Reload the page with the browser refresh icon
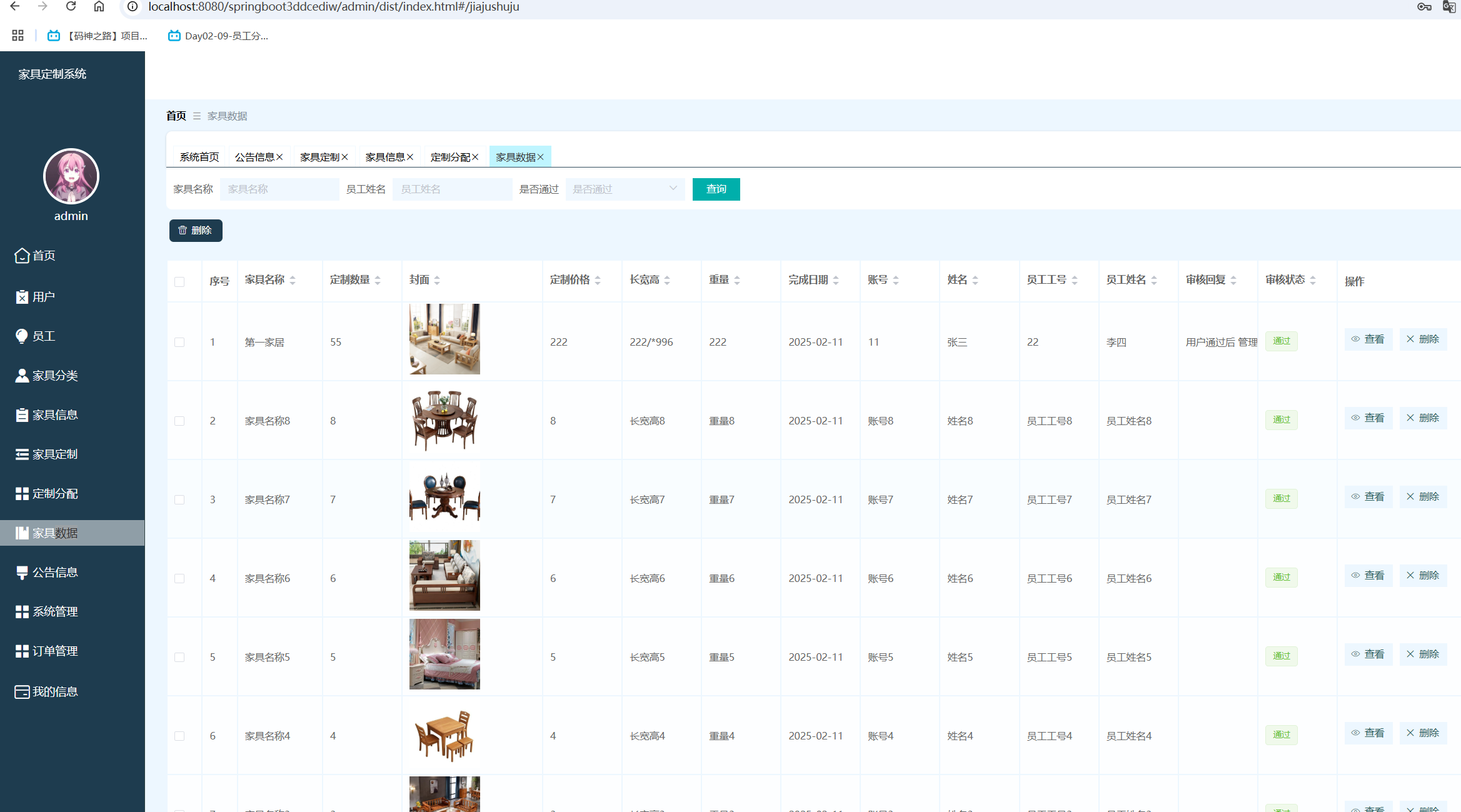Viewport: 1461px width, 812px height. 71,6
